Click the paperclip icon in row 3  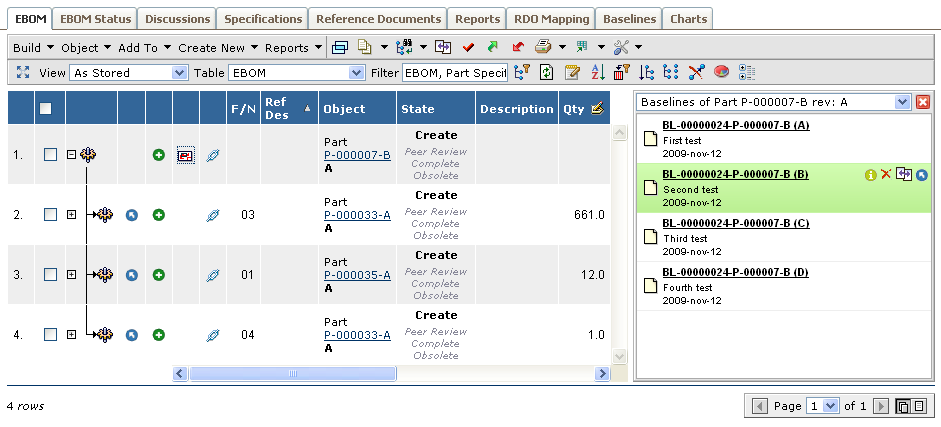click(212, 275)
